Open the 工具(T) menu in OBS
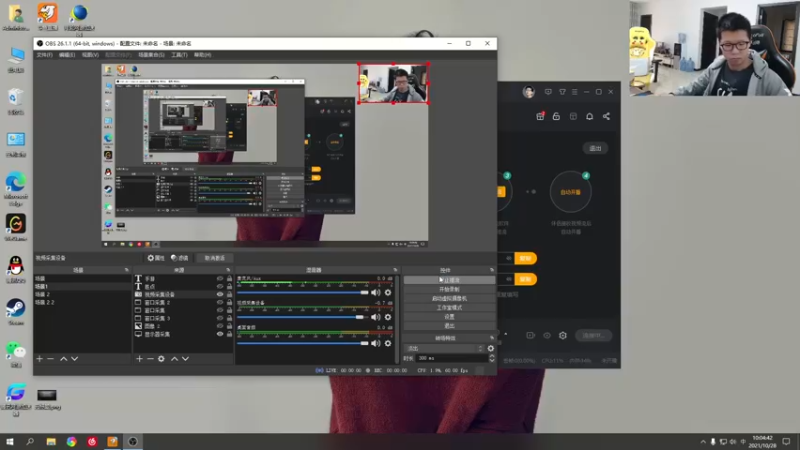Viewport: 800px width, 450px height. pos(179,55)
